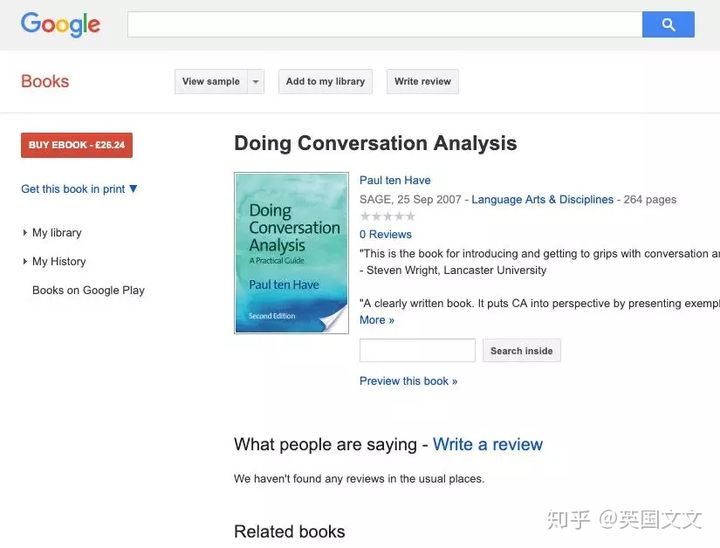Click the 264 pages text

tap(650, 199)
